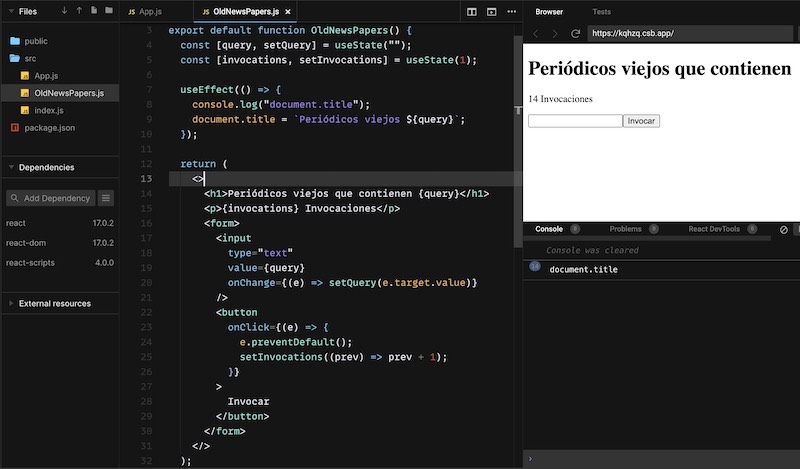The width and height of the screenshot is (800, 469).
Task: Expand the External resources section
Action: coord(11,303)
